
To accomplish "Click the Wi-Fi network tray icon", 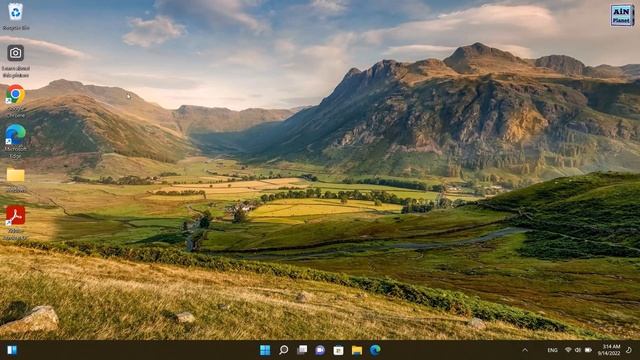I will [x=568, y=350].
